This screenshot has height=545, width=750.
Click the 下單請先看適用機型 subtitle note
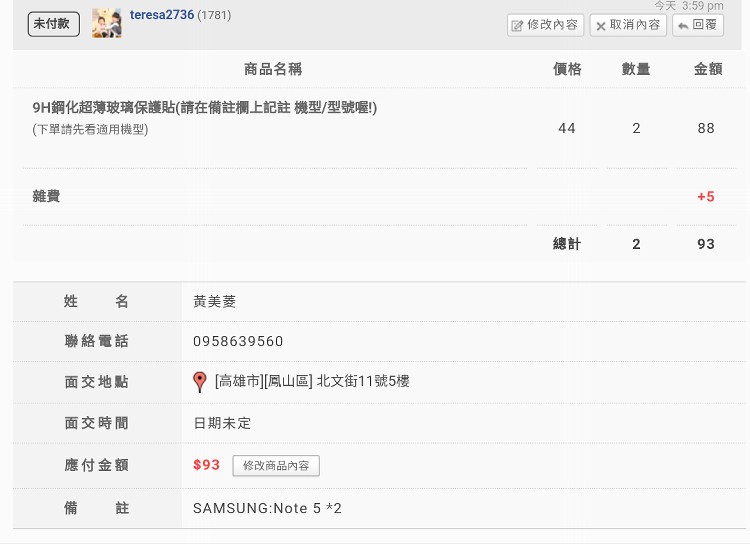pos(90,129)
